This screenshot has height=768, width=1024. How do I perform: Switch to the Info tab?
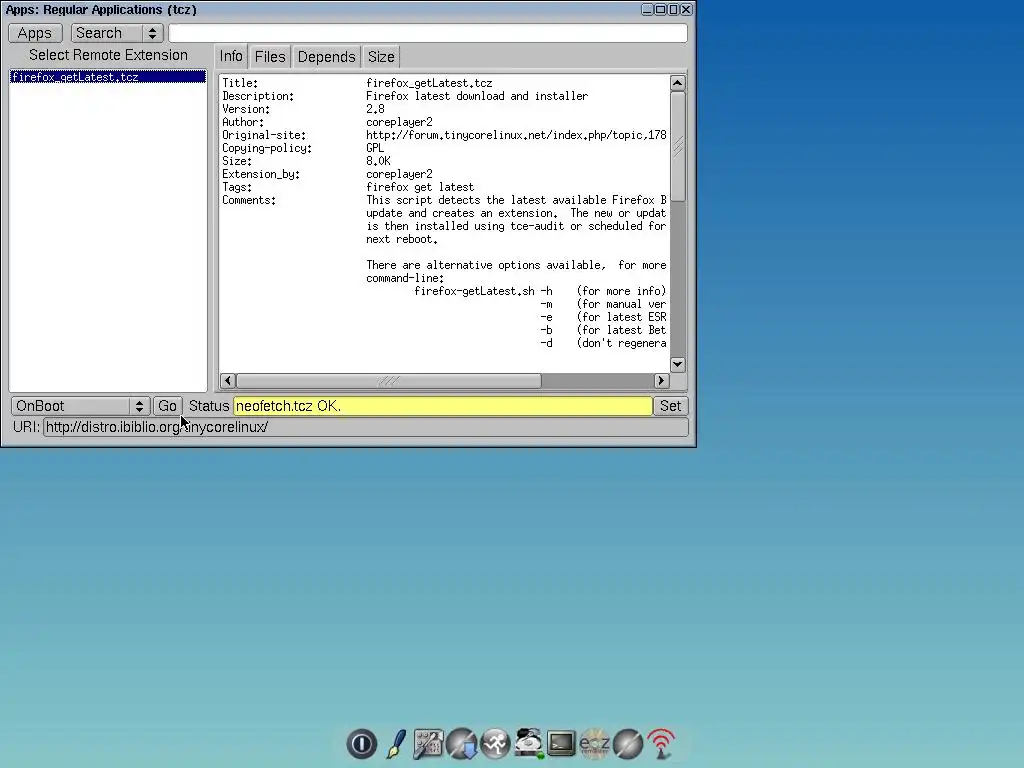pyautogui.click(x=231, y=57)
